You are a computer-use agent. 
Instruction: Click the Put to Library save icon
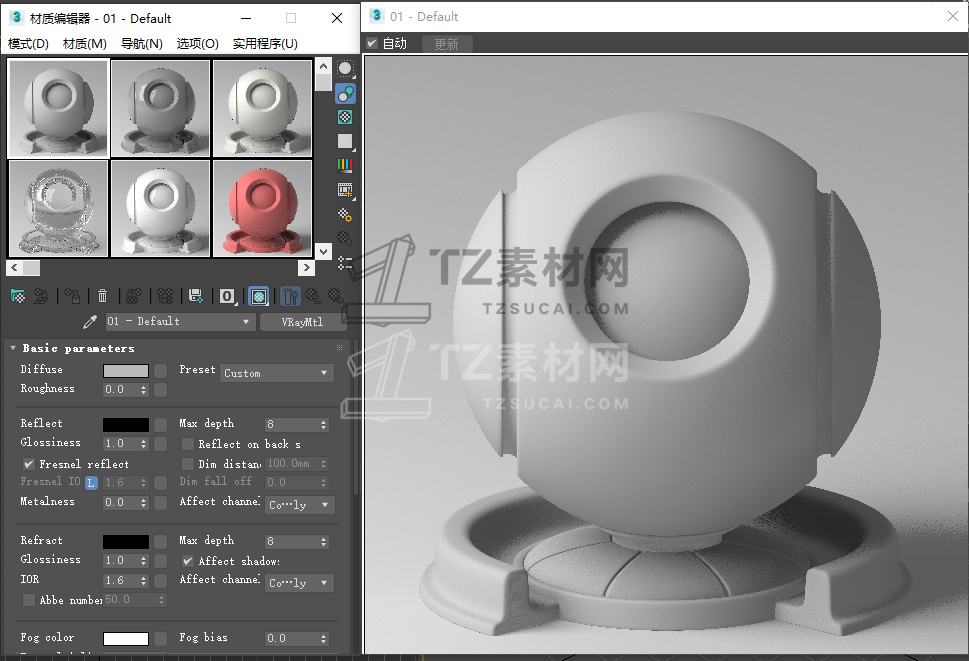point(196,296)
